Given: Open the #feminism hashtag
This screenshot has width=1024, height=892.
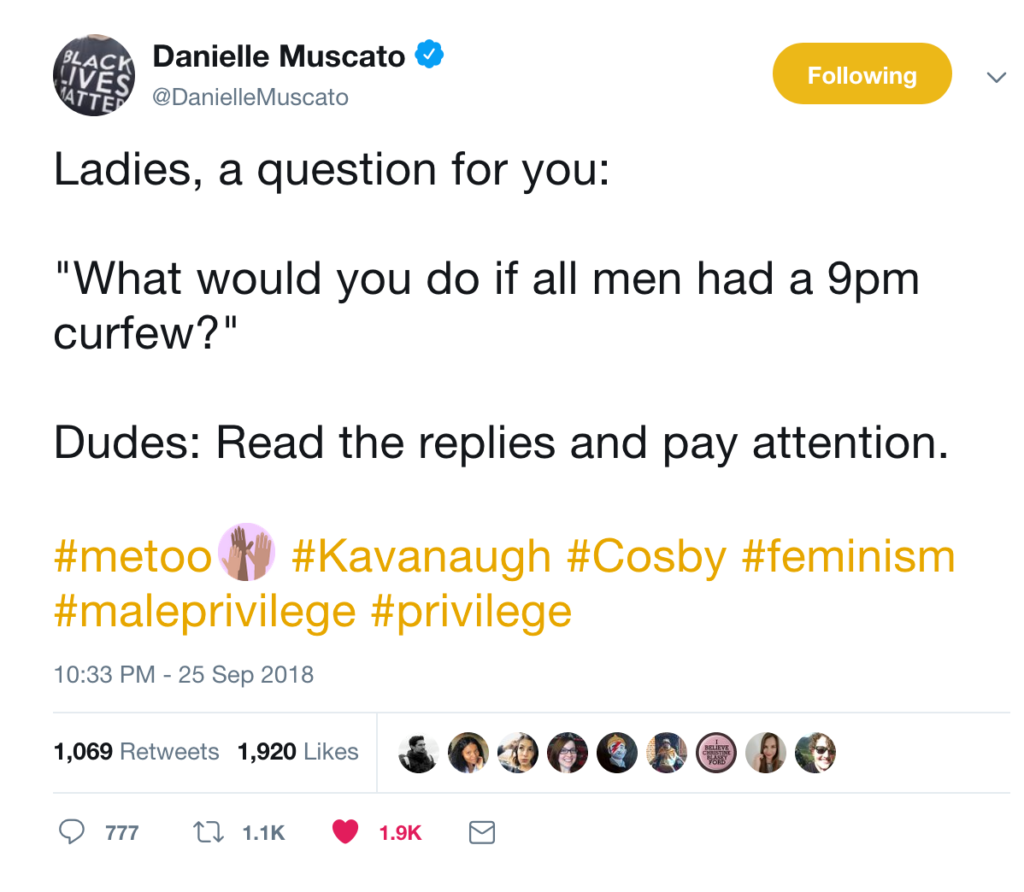Looking at the screenshot, I should pos(848,557).
